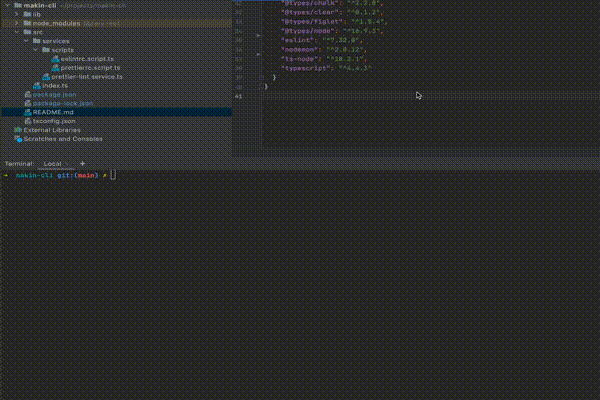
Task: Click the eslintrc.script.ts file icon
Action: [x=55, y=59]
